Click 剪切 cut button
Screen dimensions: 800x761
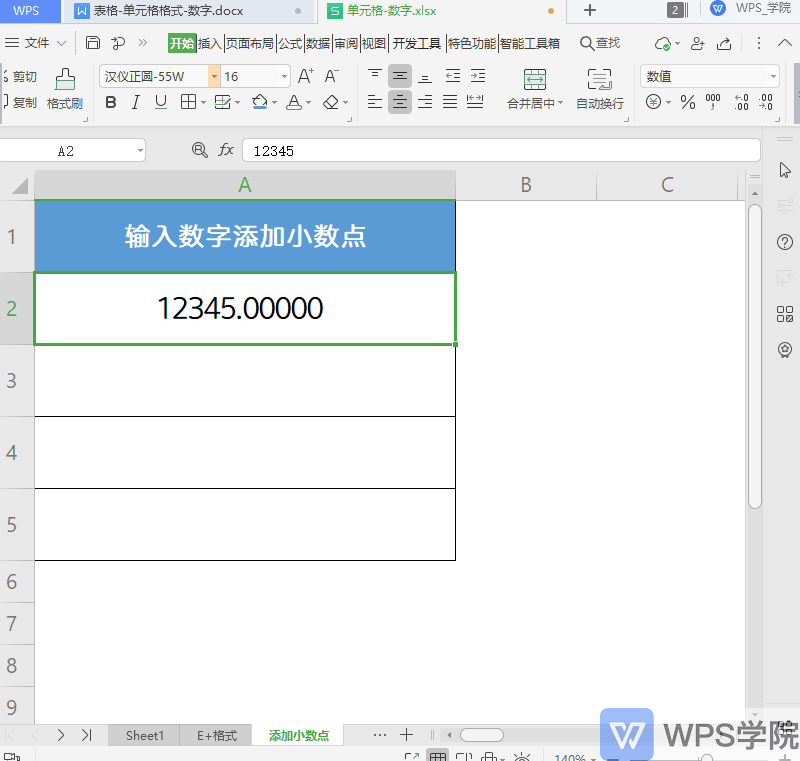(20, 77)
